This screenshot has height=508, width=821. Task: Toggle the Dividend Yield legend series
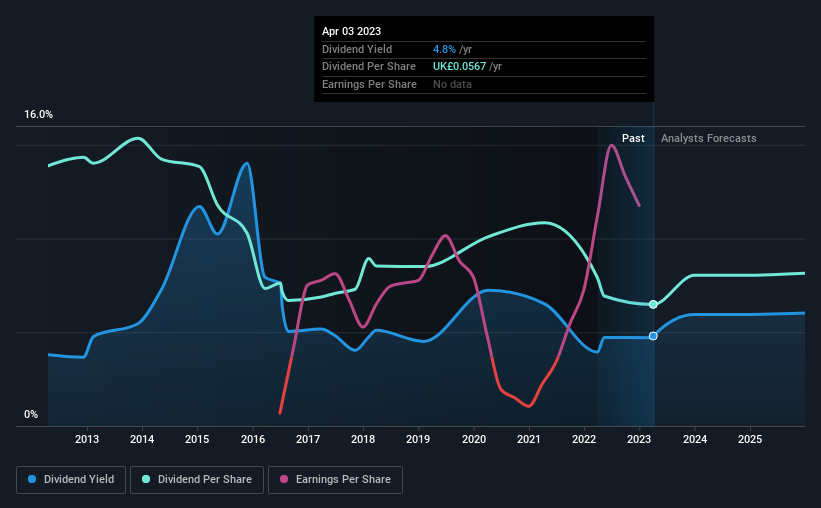tap(71, 479)
